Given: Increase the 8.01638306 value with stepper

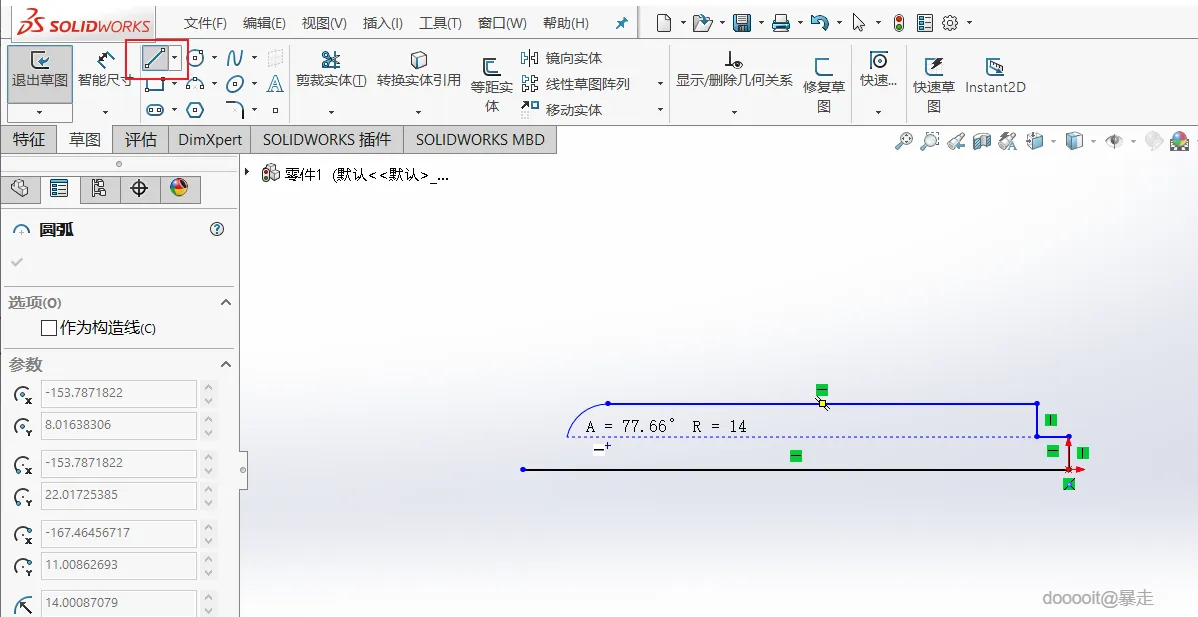Looking at the screenshot, I should point(208,418).
